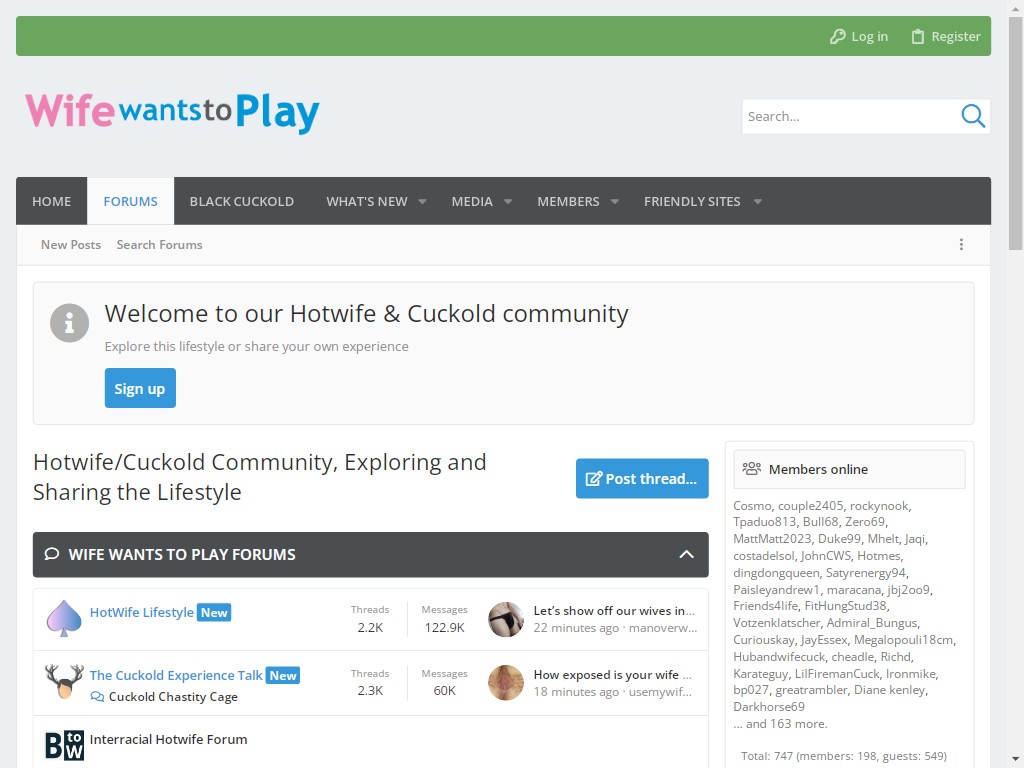Open member profile couple2405
Screen dimensions: 1024x768
click(810, 505)
